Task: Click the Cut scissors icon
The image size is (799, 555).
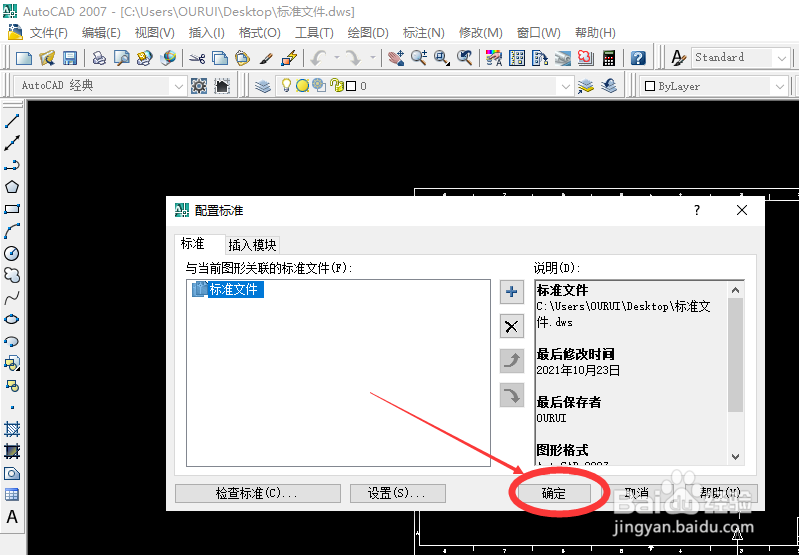Action: click(197, 58)
